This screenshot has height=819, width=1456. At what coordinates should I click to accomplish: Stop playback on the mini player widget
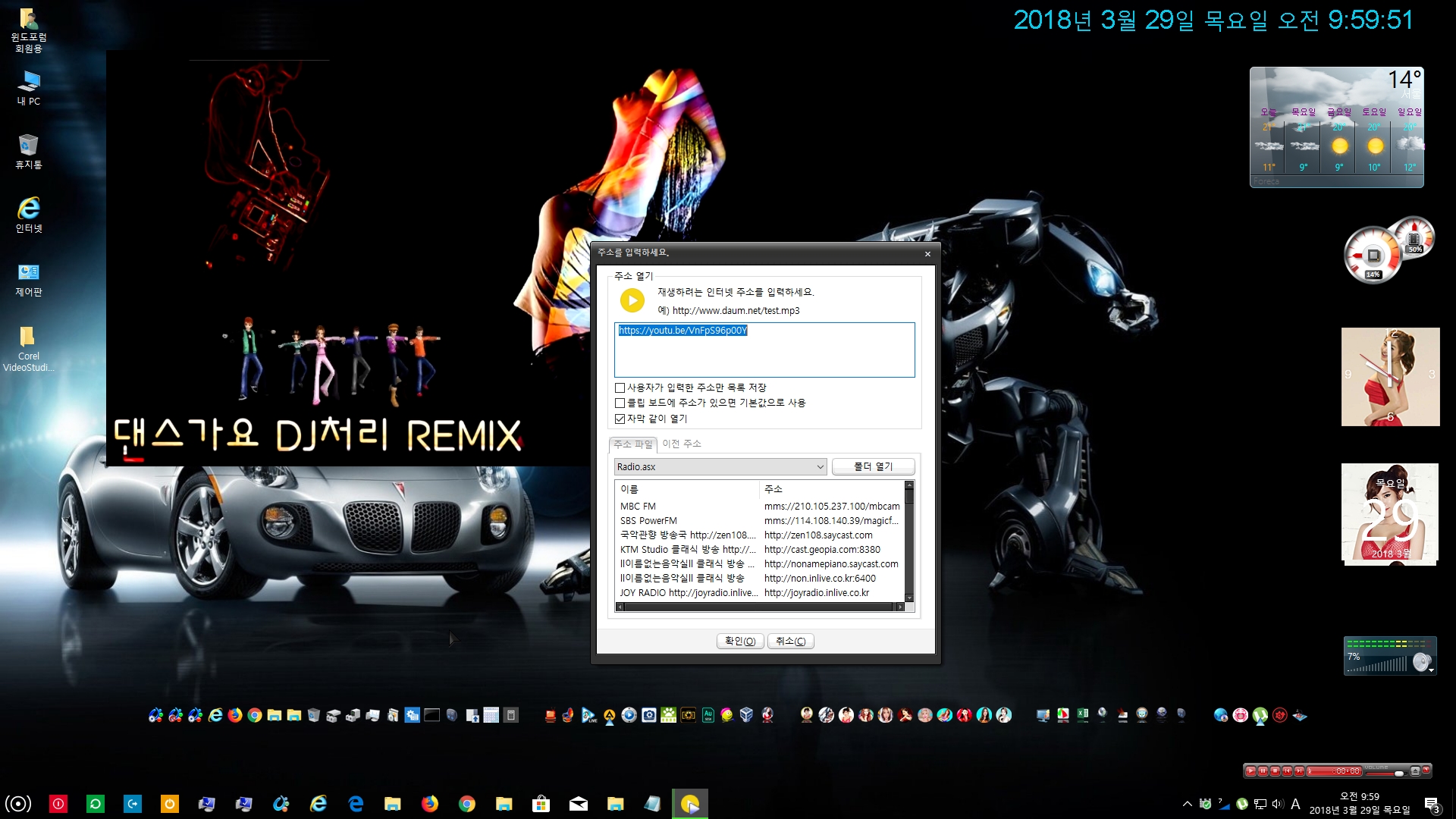pos(1275,771)
